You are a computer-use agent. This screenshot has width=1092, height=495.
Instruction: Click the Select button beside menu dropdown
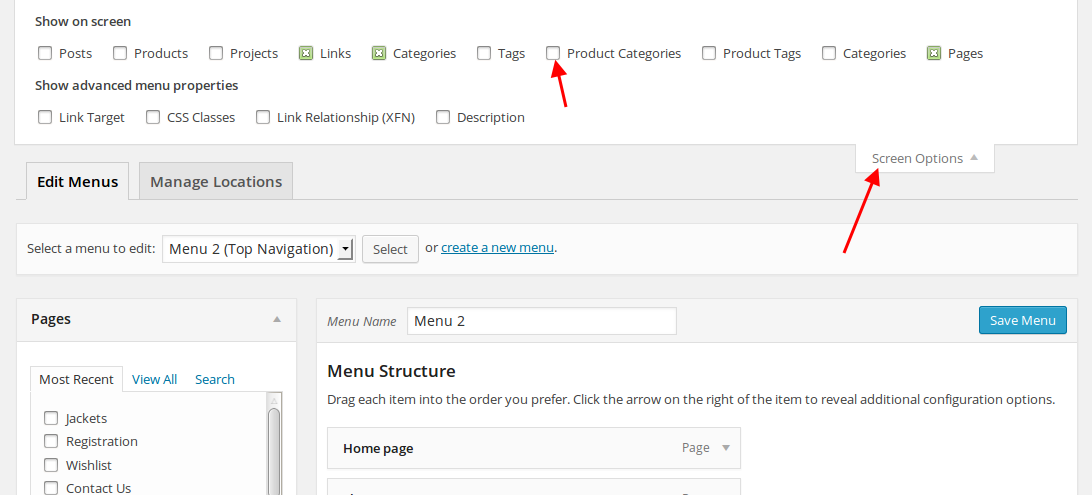390,249
